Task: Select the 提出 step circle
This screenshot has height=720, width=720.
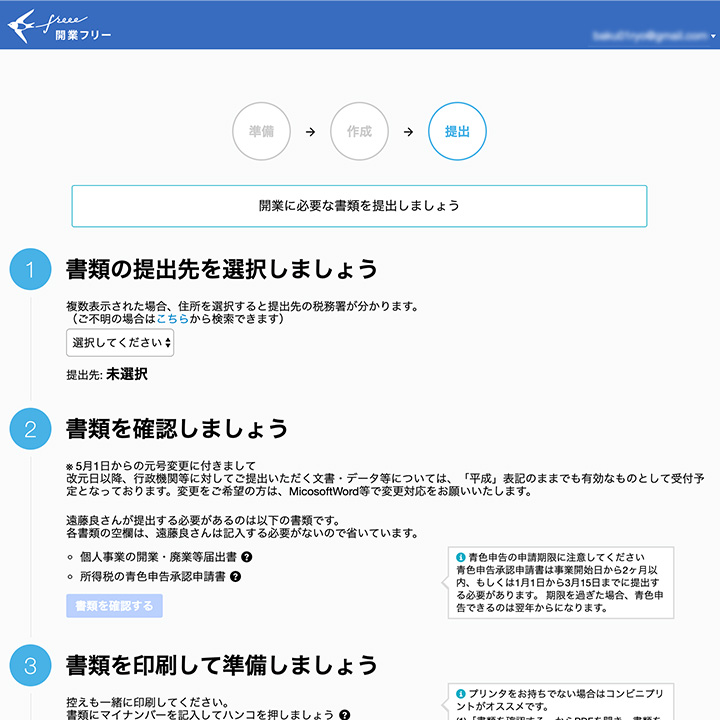Action: pyautogui.click(x=457, y=131)
